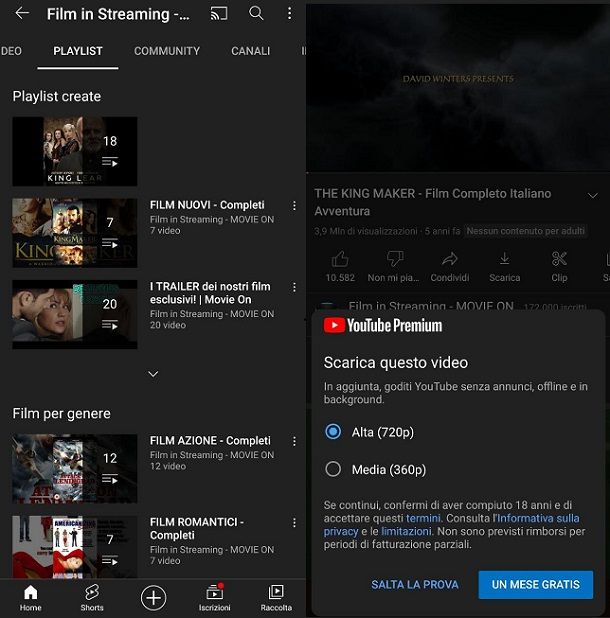Click Nessun contenuto per adulti label

pos(525,231)
